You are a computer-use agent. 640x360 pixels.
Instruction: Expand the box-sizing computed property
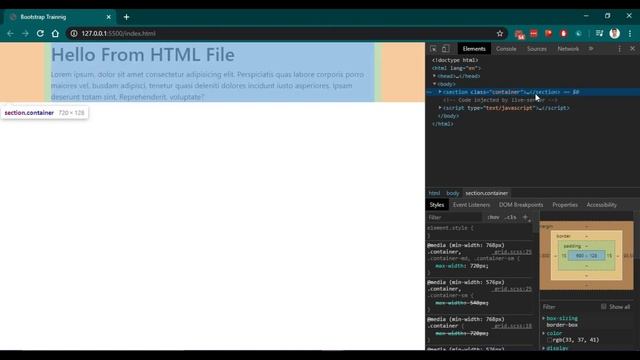(544, 318)
